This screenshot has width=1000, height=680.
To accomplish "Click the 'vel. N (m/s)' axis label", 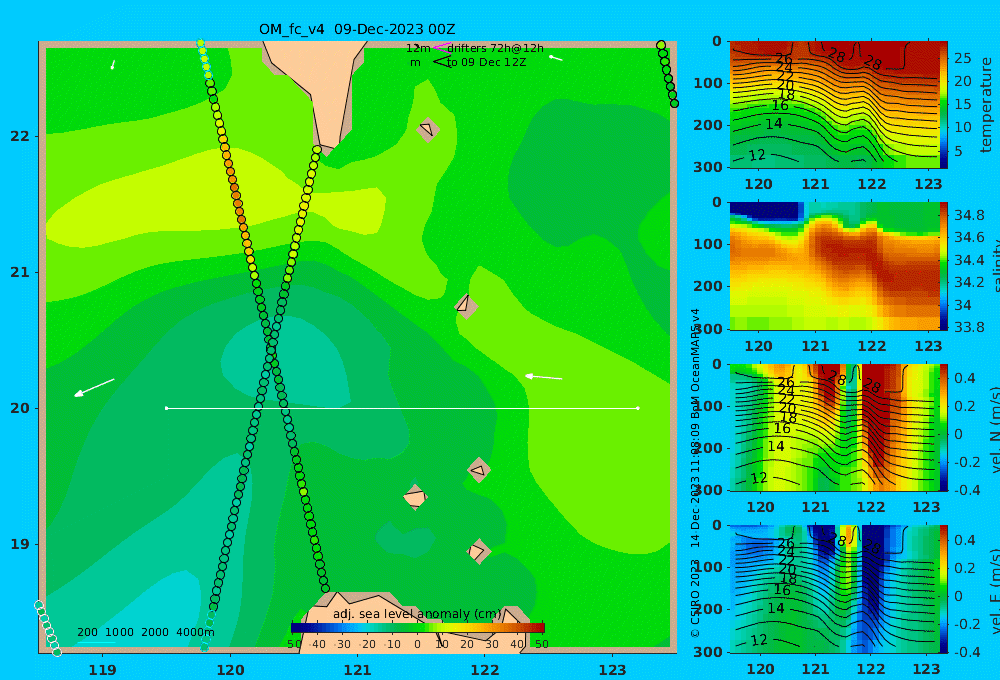I will [x=994, y=429].
